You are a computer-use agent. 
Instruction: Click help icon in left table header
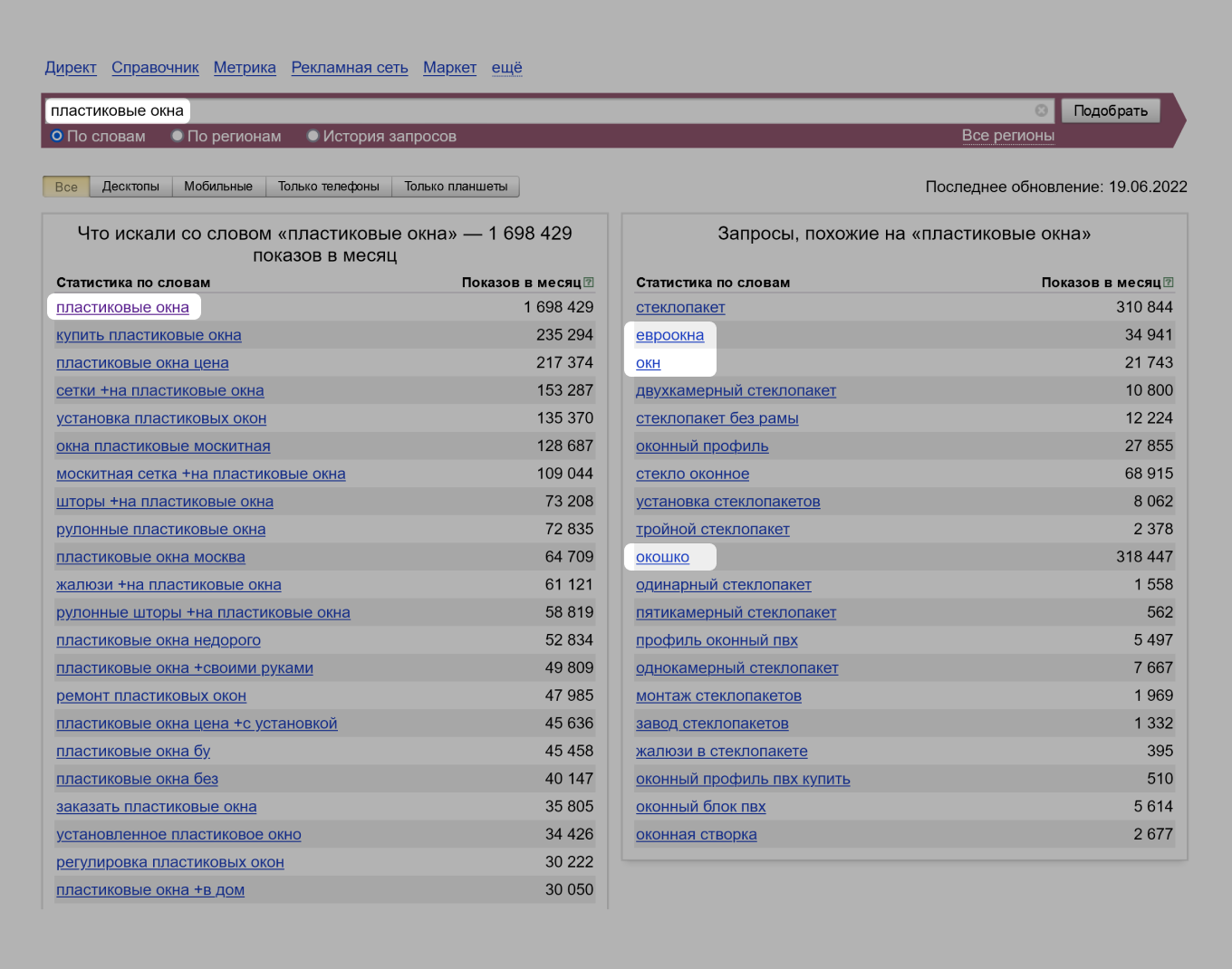pos(589,283)
